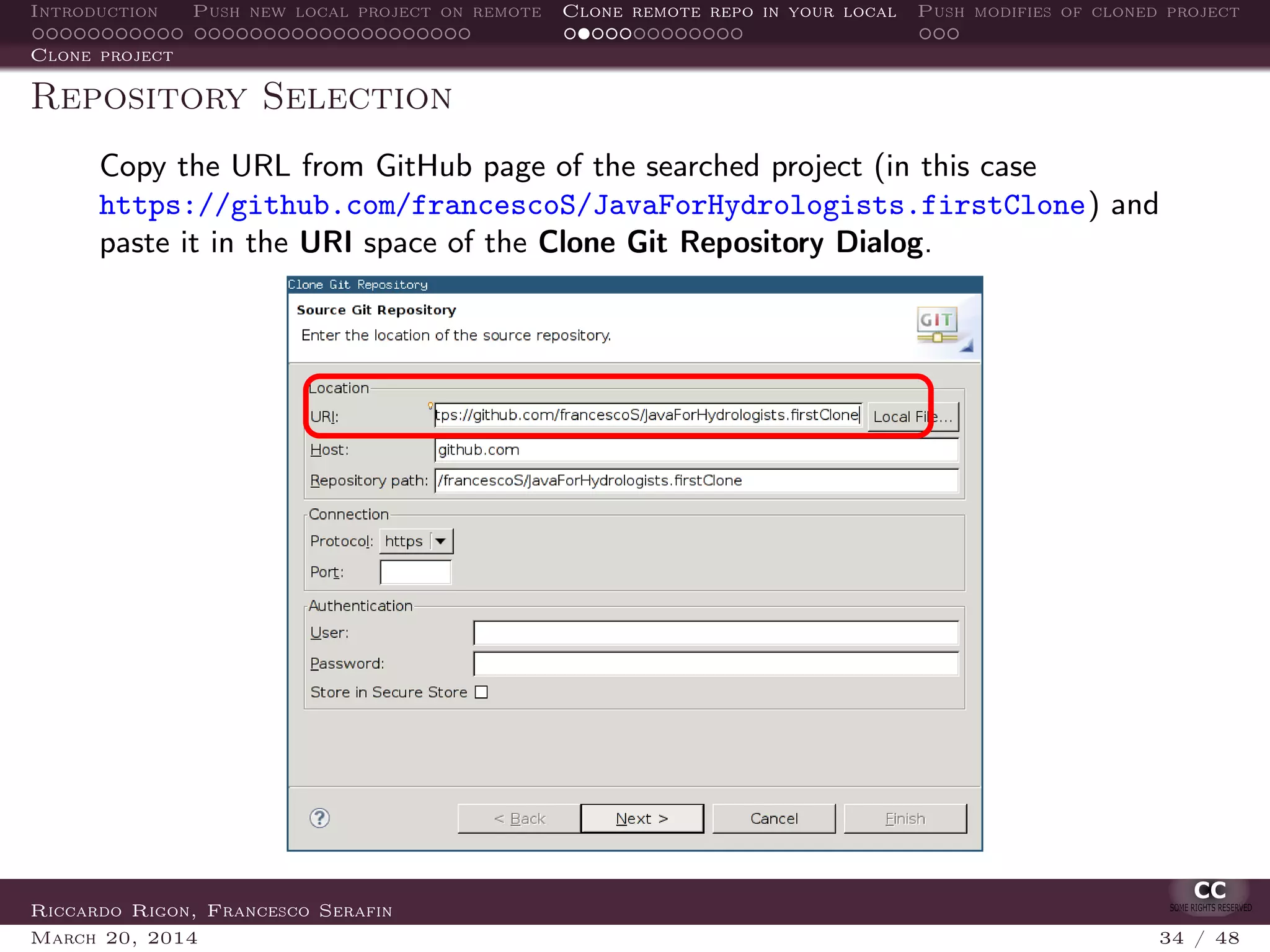This screenshot has height=952, width=1270.
Task: Click the Password input field
Action: 716,664
